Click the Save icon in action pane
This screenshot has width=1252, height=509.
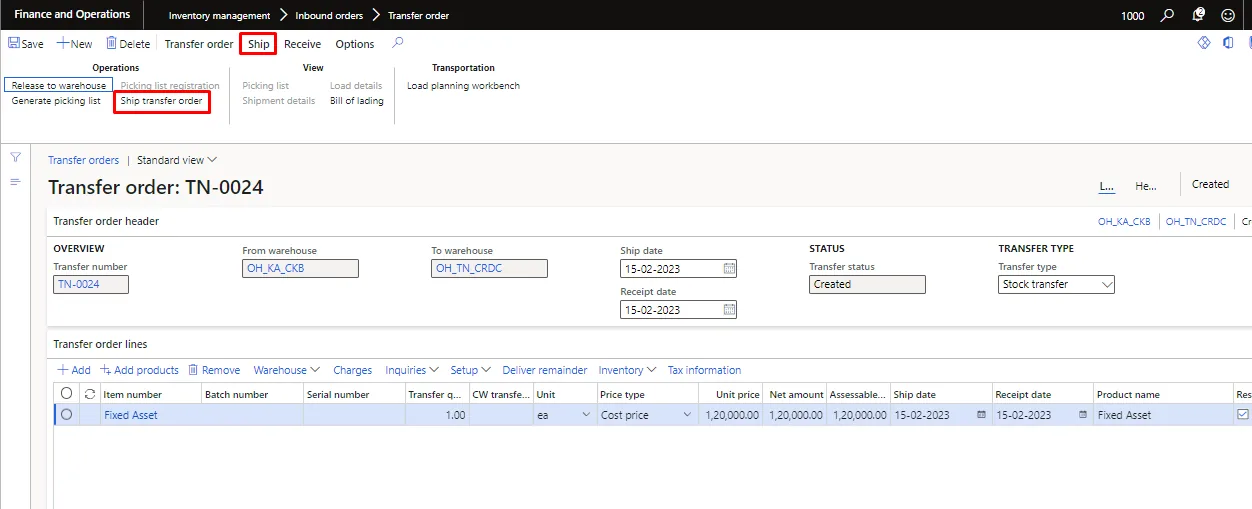[x=14, y=44]
